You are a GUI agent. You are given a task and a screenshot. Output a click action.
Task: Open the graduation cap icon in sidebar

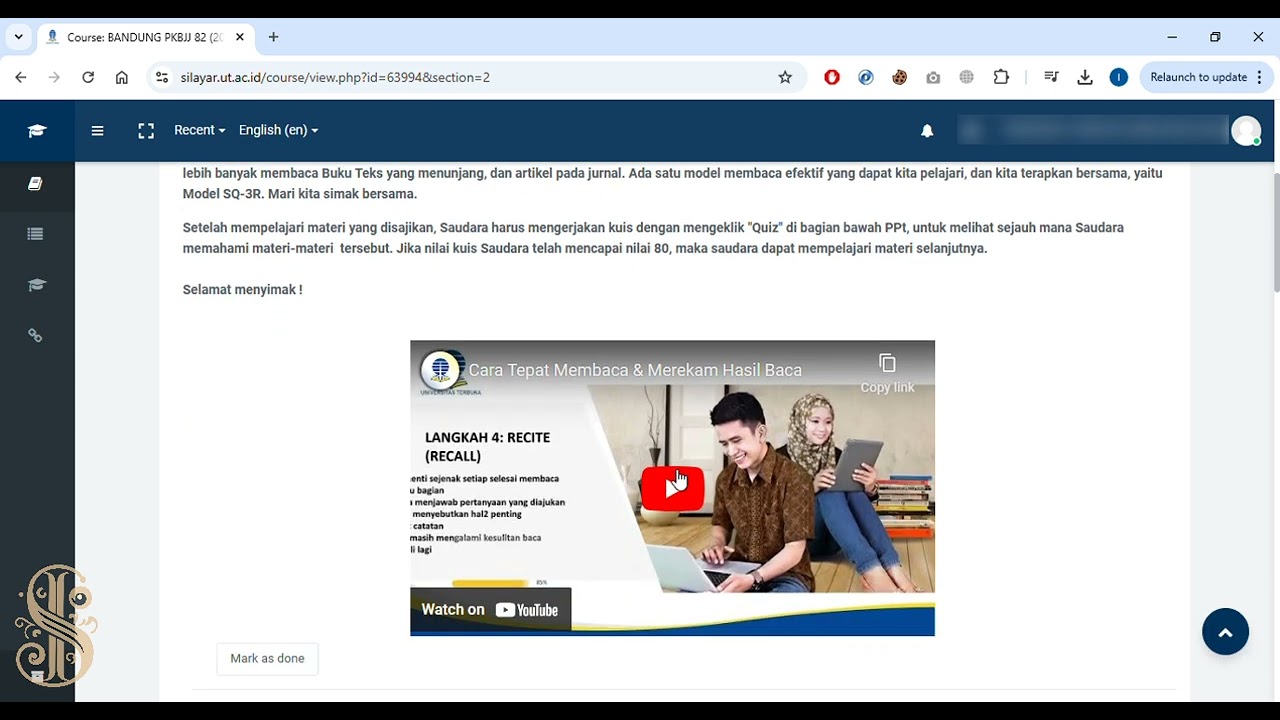click(36, 285)
